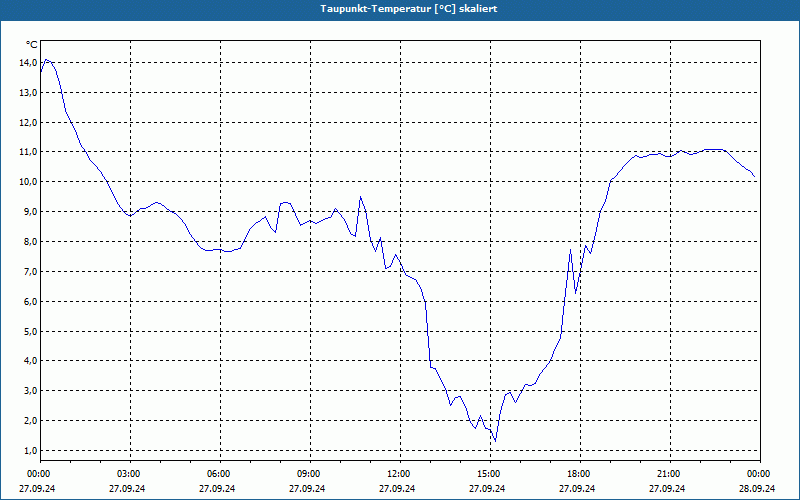800x500 pixels.
Task: Click the chart title Taupunkt-Temperatur [°C] skaliert
Action: coord(409,9)
